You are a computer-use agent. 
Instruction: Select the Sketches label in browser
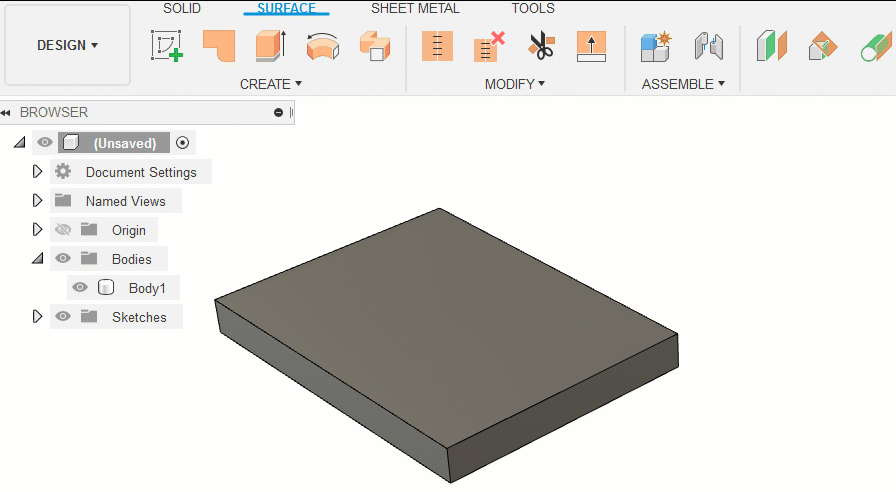pyautogui.click(x=139, y=317)
